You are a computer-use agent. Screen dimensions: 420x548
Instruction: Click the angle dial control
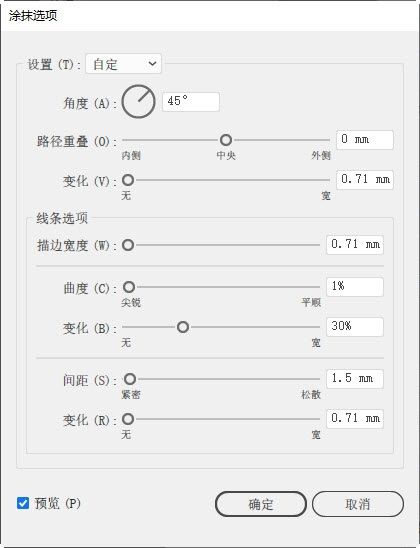138,102
